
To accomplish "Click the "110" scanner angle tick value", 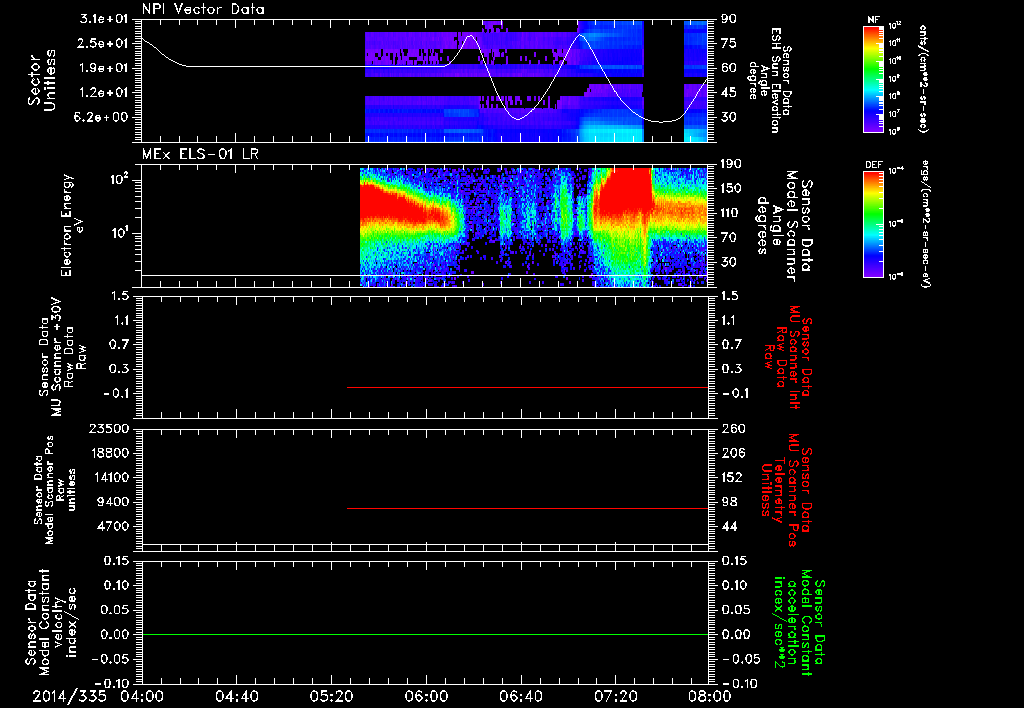I will [x=731, y=213].
